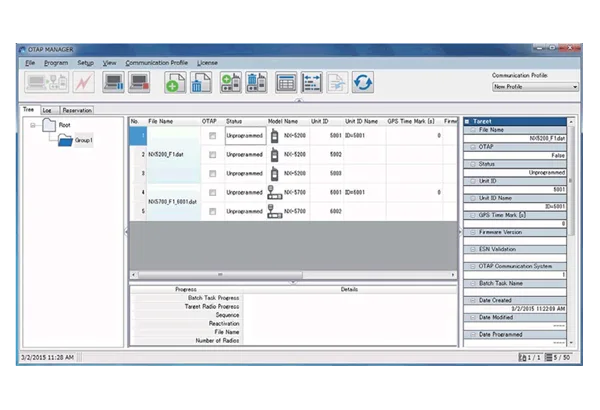Collapse the OTAP property section
Screen dimensions: 600x410
pos(473,147)
